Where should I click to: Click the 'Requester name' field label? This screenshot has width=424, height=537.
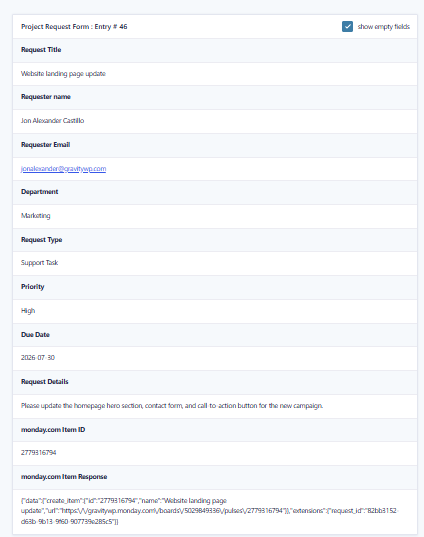tap(46, 97)
